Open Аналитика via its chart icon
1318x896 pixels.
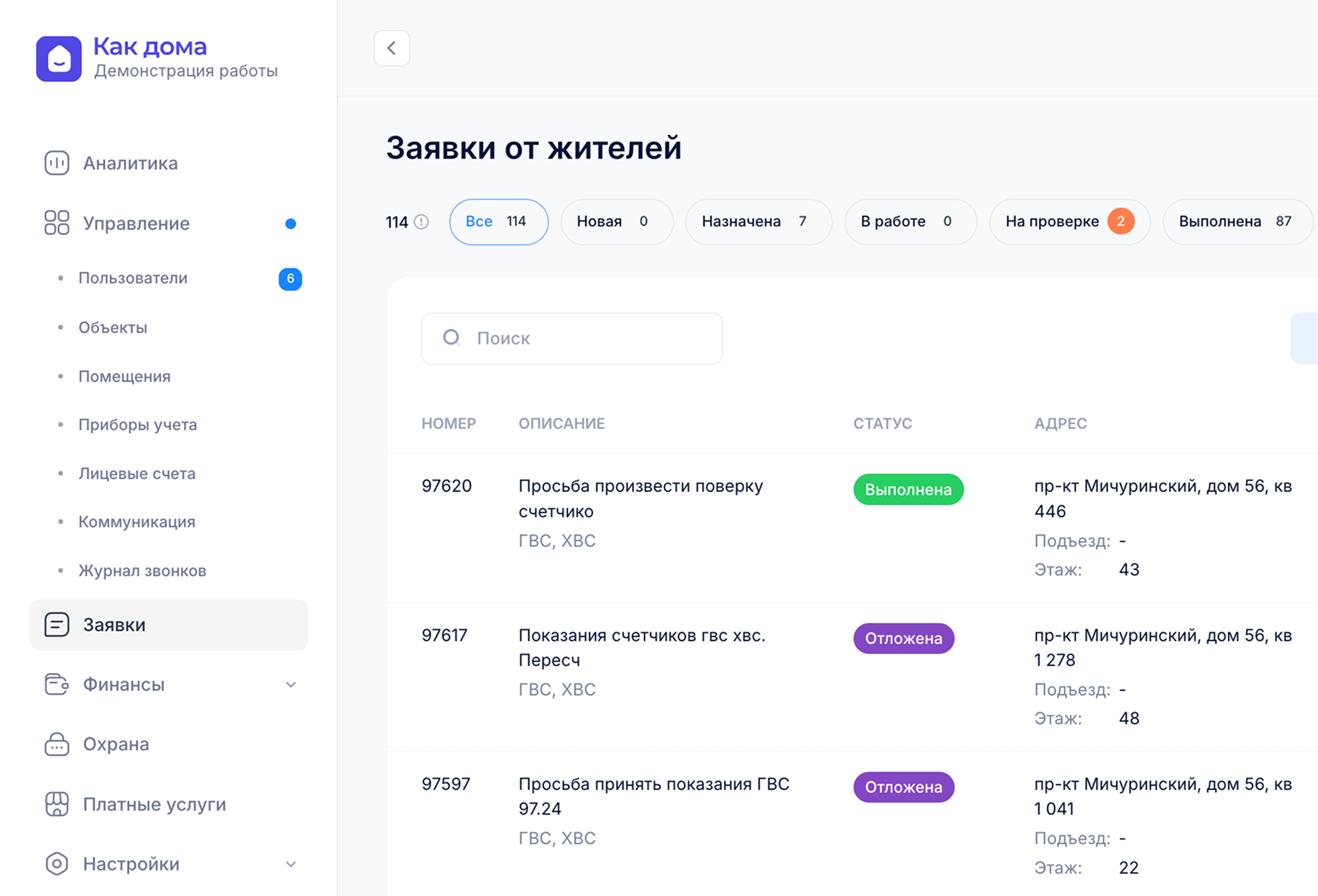(x=57, y=163)
